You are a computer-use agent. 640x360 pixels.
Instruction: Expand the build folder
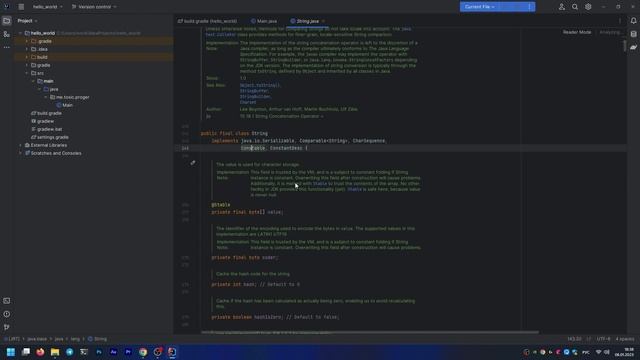click(x=27, y=57)
